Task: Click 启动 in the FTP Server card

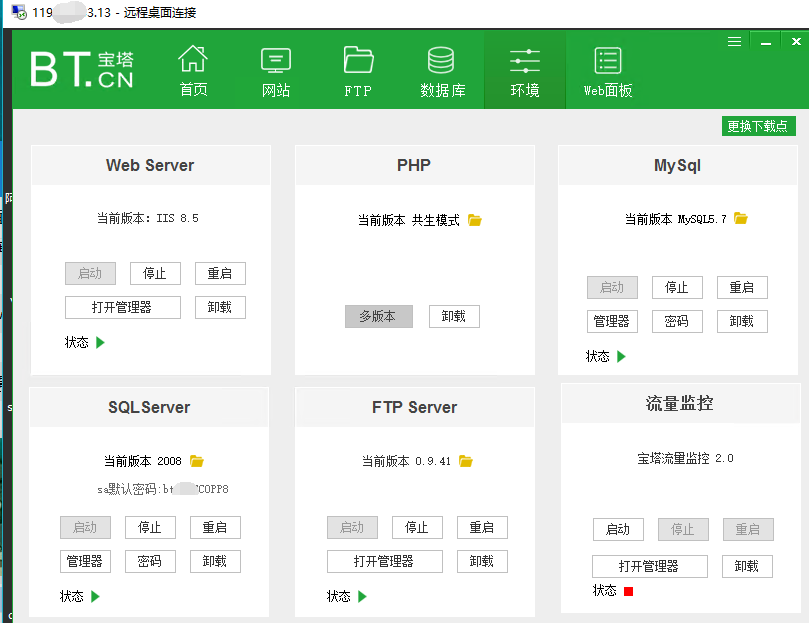Action: pyautogui.click(x=352, y=528)
